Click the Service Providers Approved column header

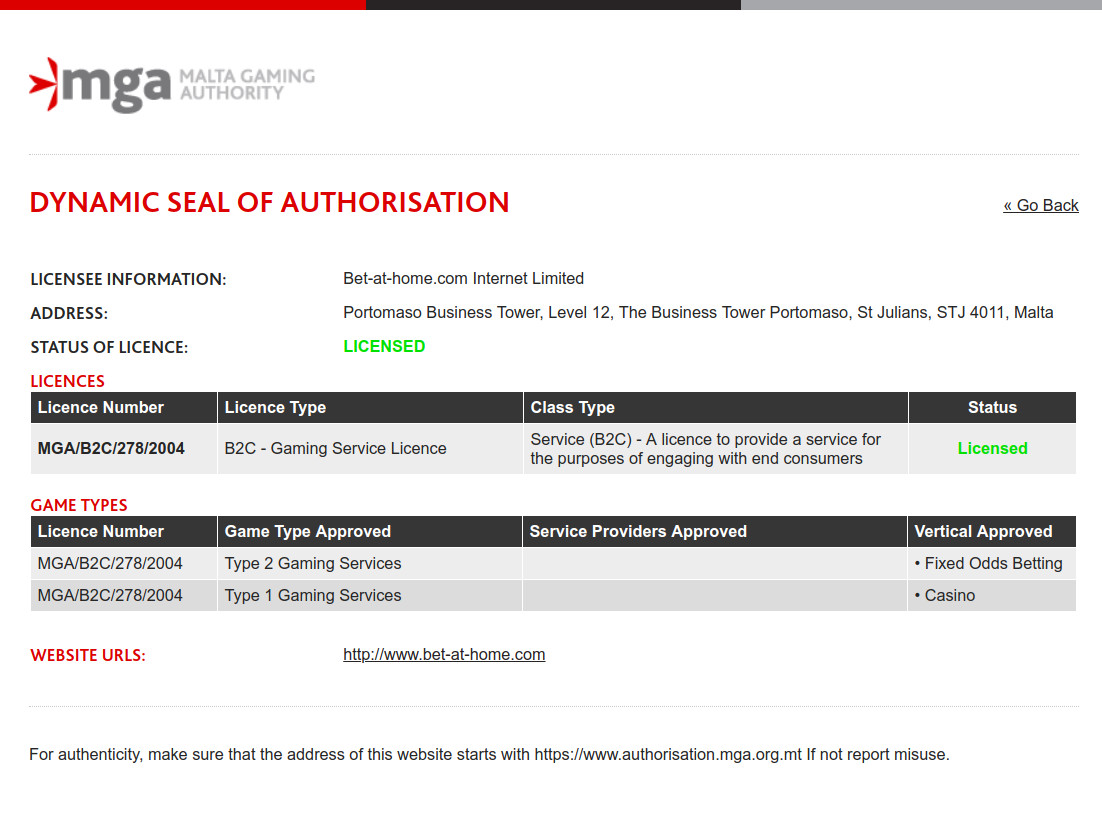coord(638,532)
